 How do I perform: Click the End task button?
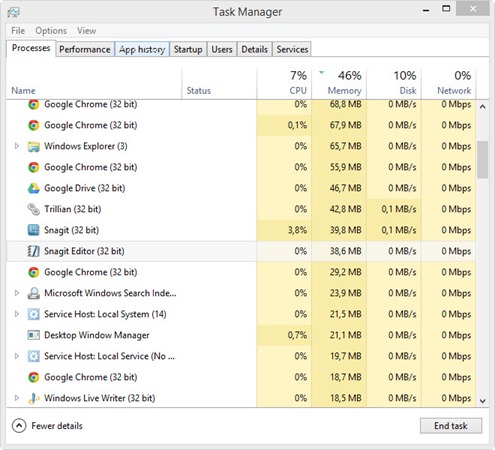pyautogui.click(x=451, y=426)
